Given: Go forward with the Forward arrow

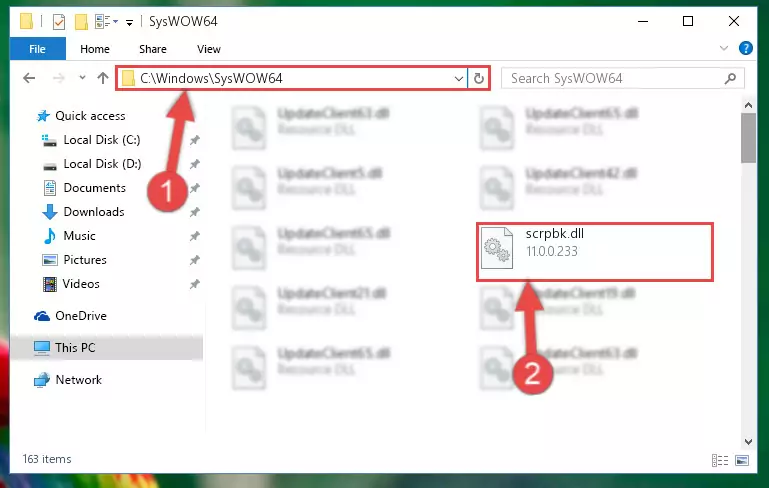Looking at the screenshot, I should [58, 78].
